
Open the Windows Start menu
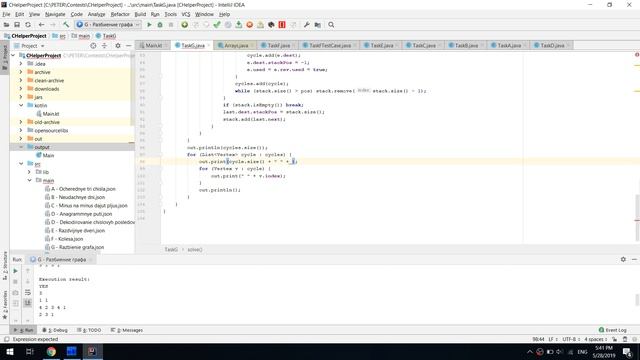[x=10, y=351]
